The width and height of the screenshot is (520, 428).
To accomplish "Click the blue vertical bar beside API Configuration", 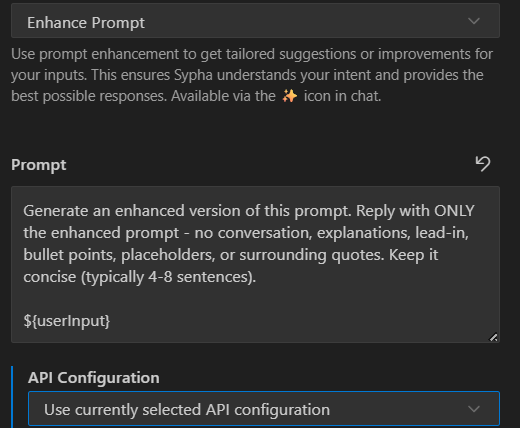I will [x=12, y=397].
